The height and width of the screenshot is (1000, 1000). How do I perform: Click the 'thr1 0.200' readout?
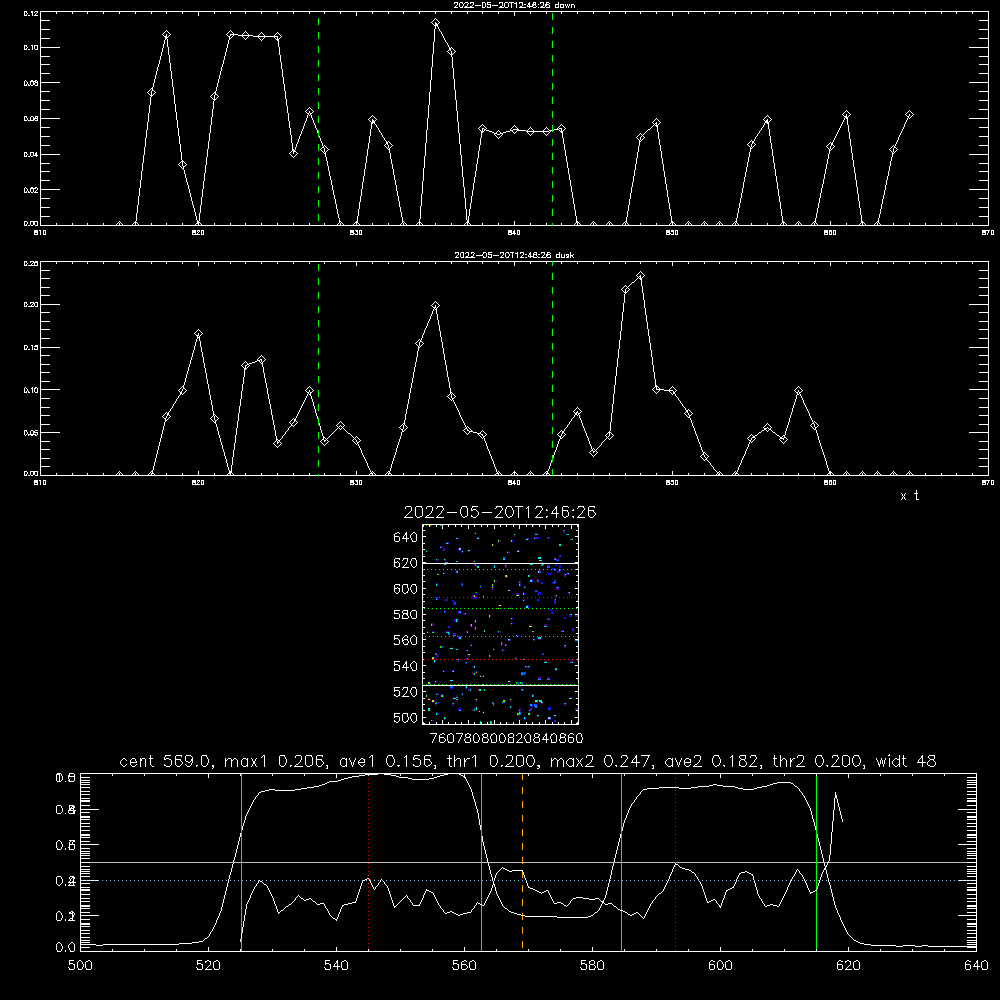coord(489,761)
